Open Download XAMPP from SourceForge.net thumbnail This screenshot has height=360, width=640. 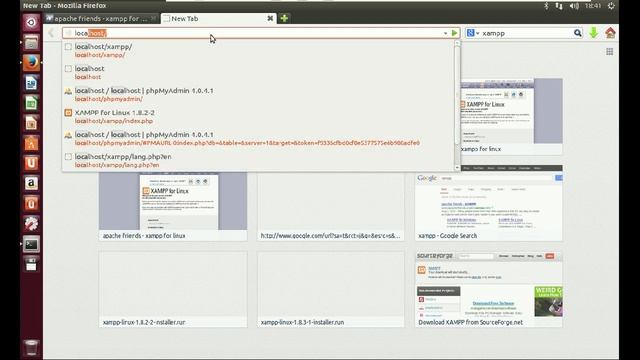point(489,289)
